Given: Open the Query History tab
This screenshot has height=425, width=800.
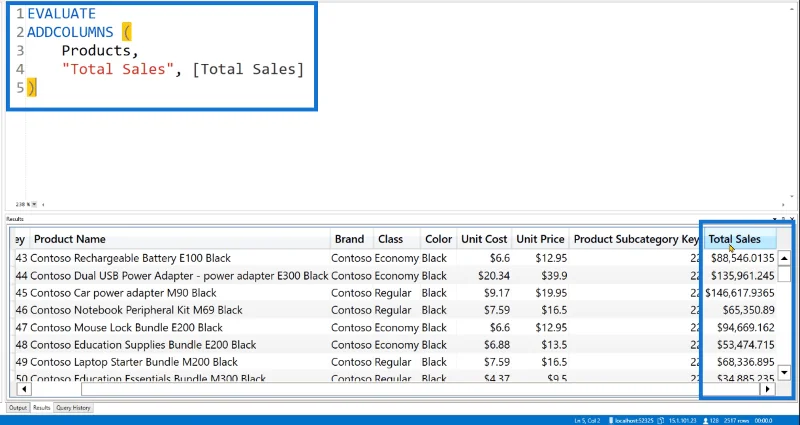Looking at the screenshot, I should point(73,408).
